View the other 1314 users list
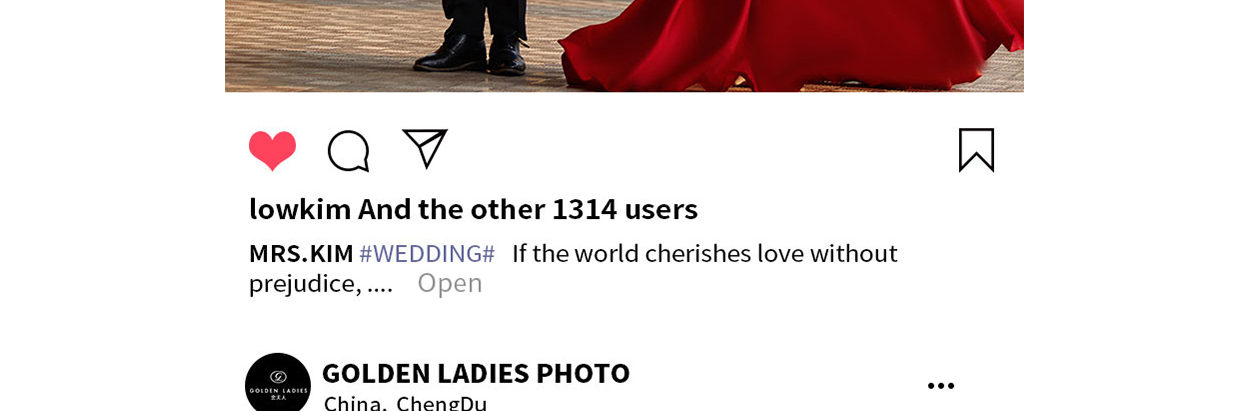Image resolution: width=1250 pixels, height=411 pixels. [x=528, y=209]
